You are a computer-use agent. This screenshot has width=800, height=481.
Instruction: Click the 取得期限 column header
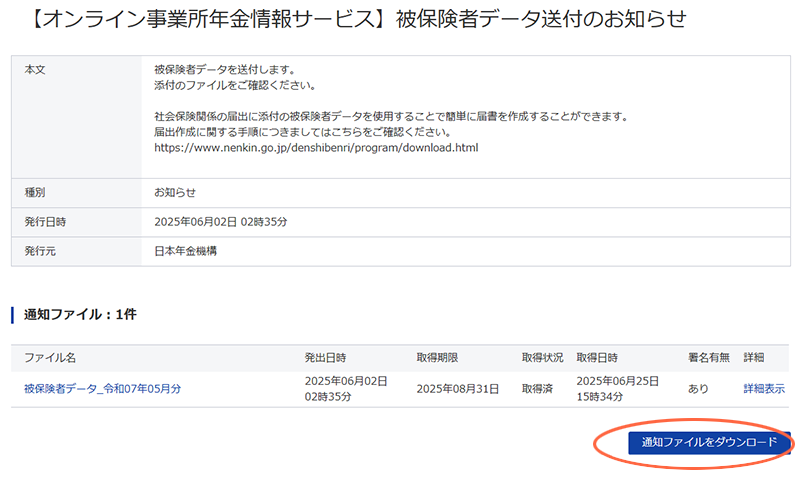pos(437,358)
